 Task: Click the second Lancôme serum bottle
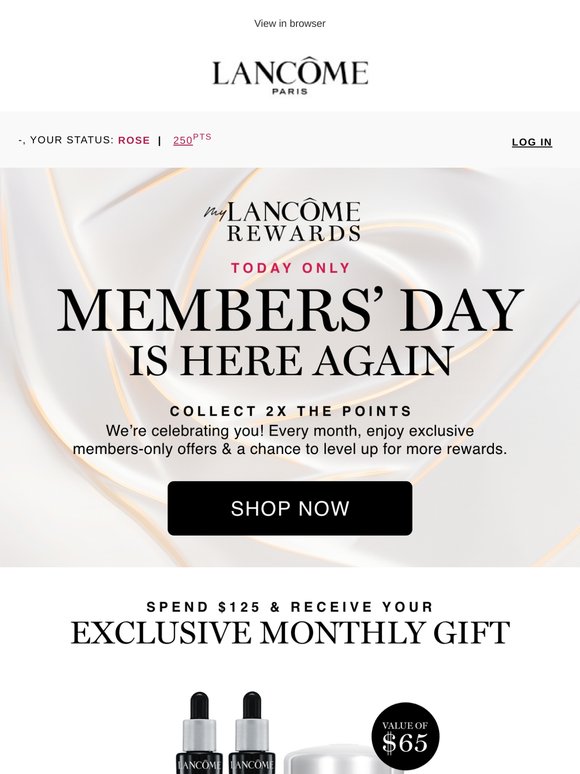pos(252,733)
